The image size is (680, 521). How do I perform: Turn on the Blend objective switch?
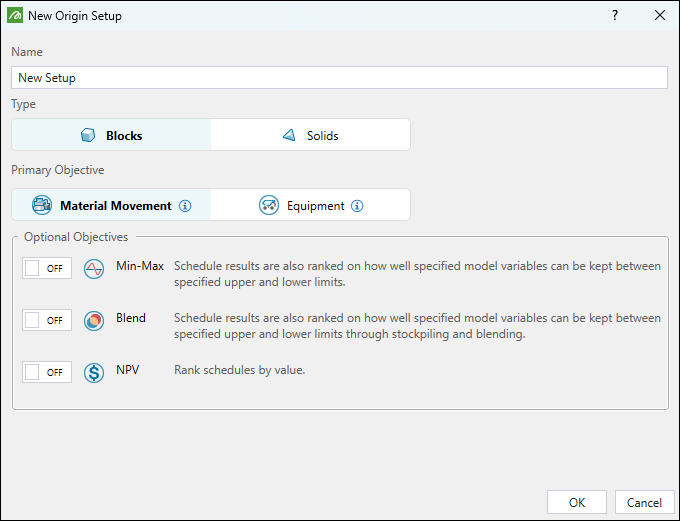[x=47, y=320]
